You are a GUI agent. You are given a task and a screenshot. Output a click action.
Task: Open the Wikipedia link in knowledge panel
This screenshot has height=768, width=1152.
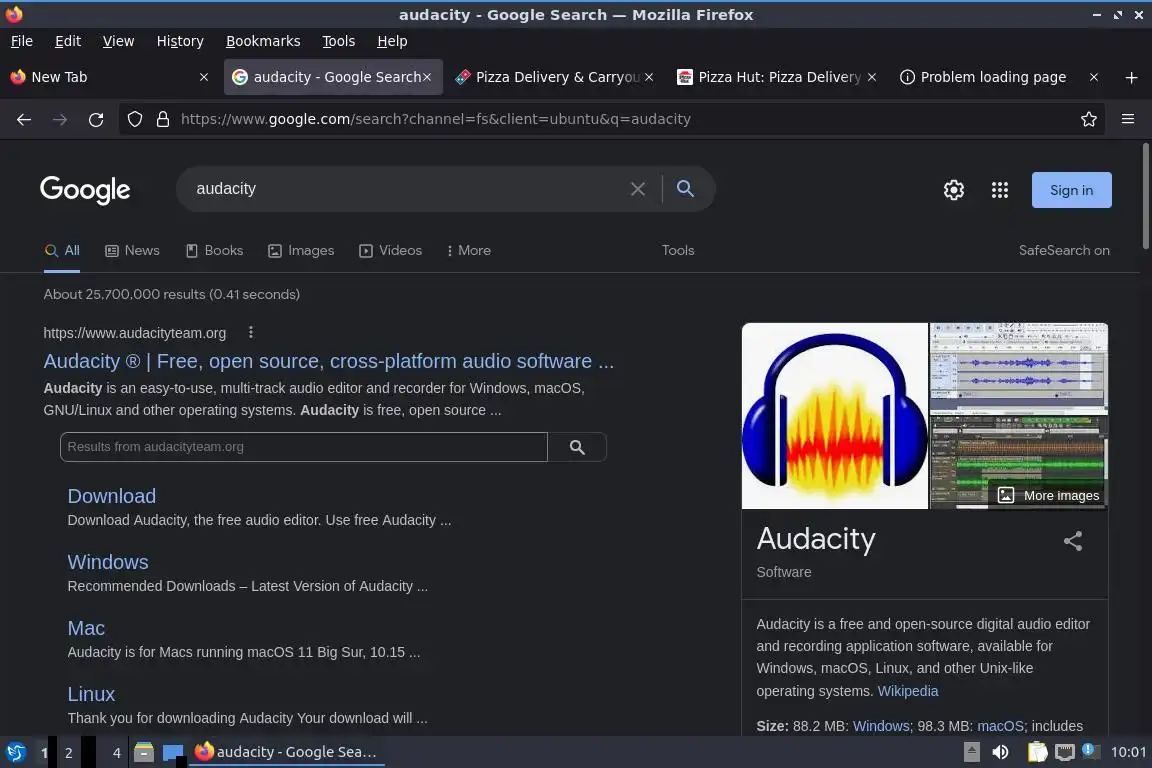point(907,691)
